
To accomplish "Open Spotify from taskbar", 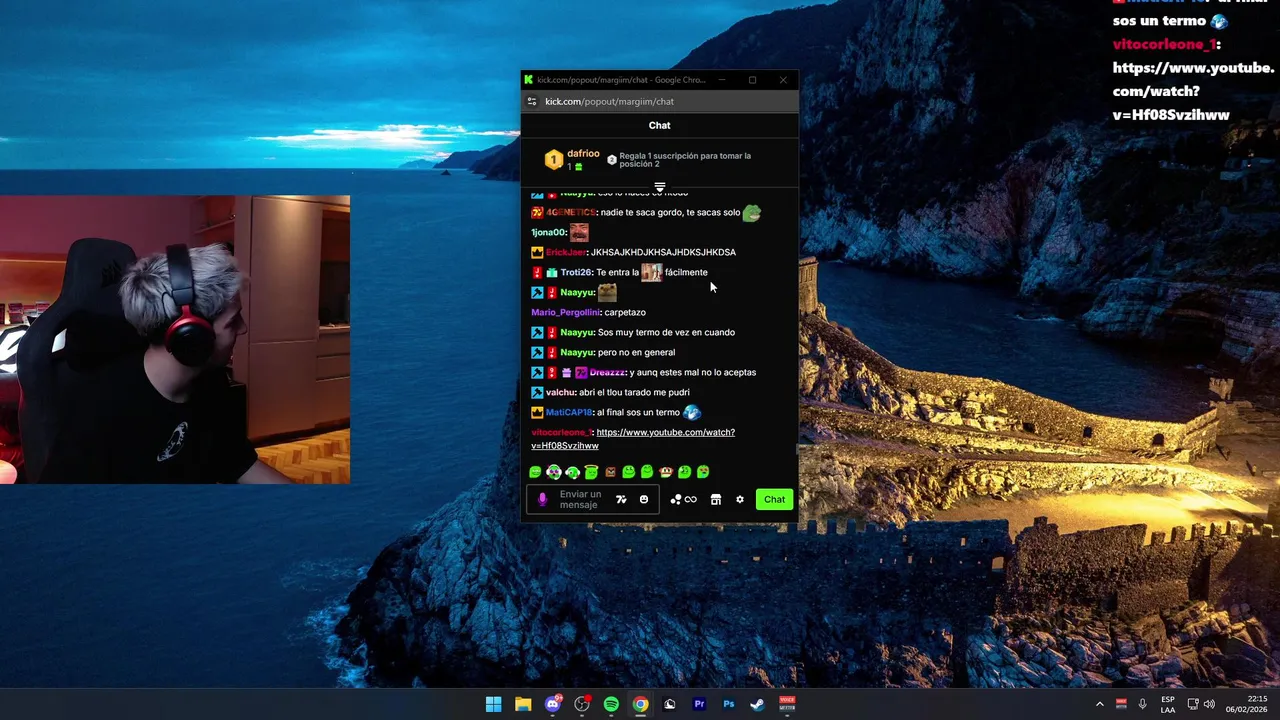I will pos(611,704).
